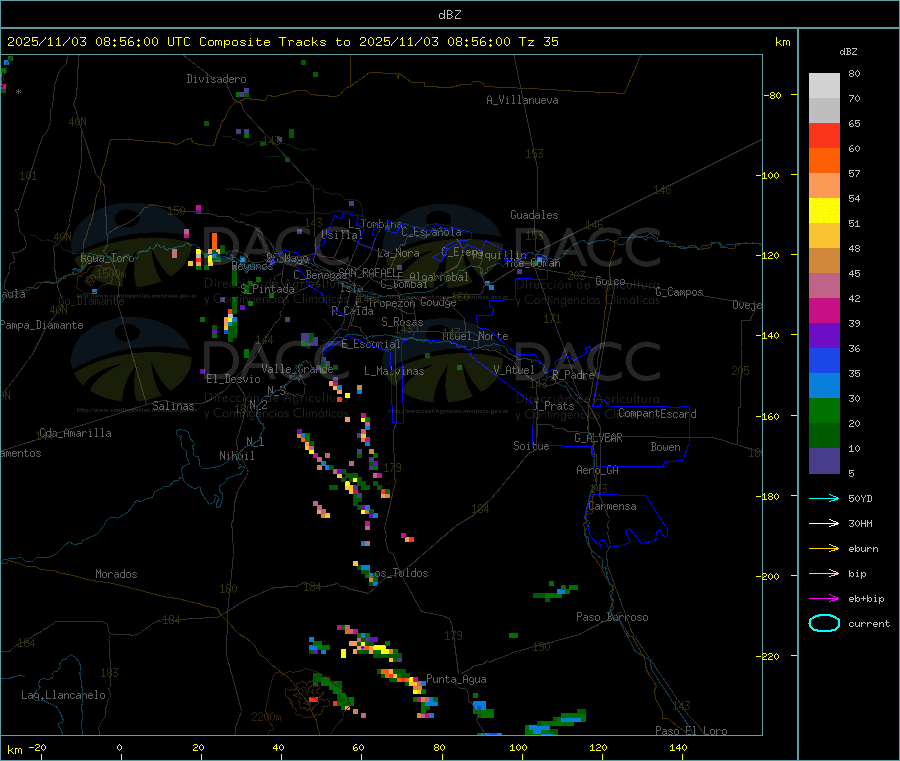The height and width of the screenshot is (761, 900).
Task: Click the A_Villanueva map label
Action: pyautogui.click(x=522, y=100)
